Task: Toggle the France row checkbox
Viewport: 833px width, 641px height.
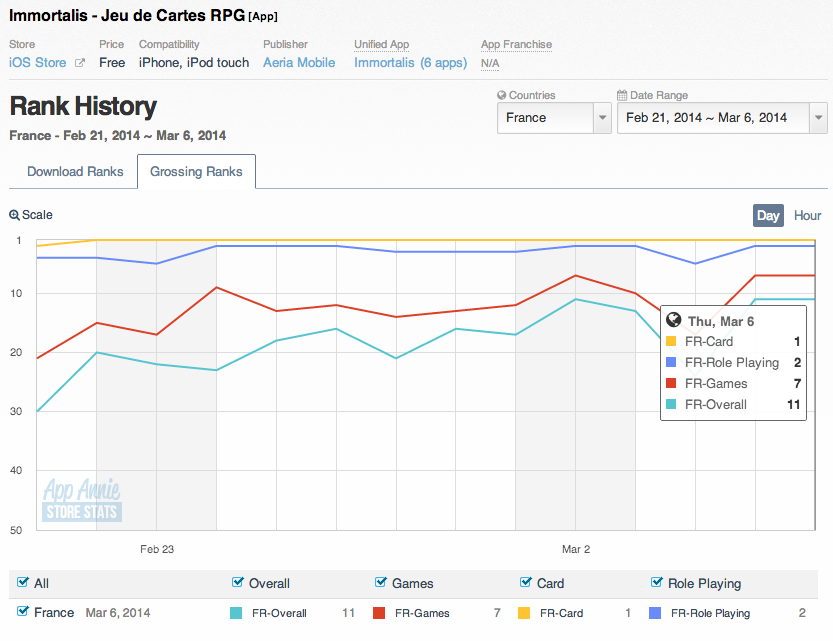Action: (x=23, y=611)
